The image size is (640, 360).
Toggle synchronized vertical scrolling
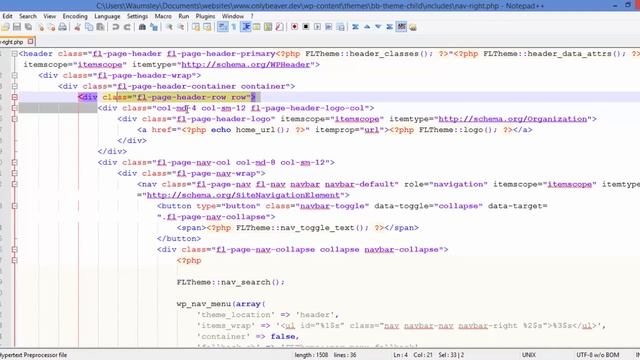tap(196, 27)
